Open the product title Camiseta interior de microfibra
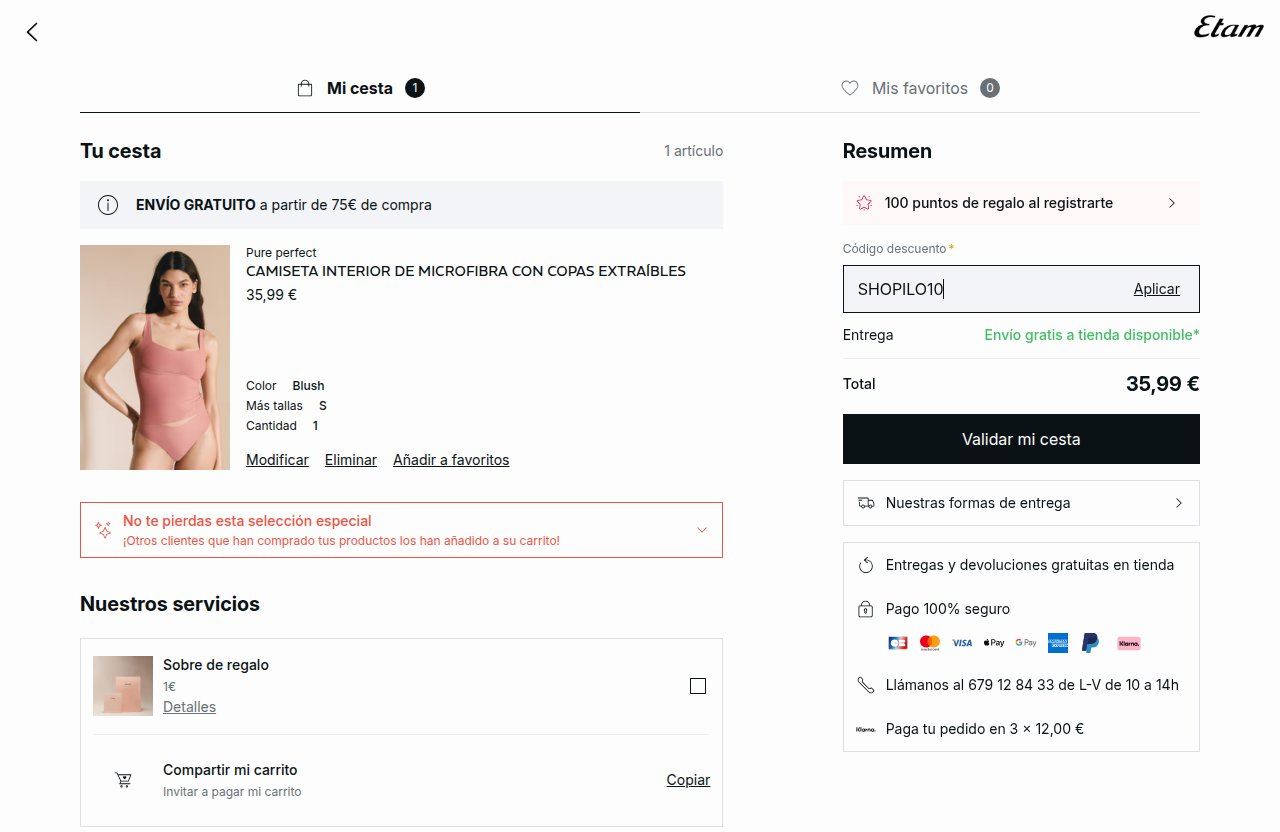1280x832 pixels. coord(466,271)
